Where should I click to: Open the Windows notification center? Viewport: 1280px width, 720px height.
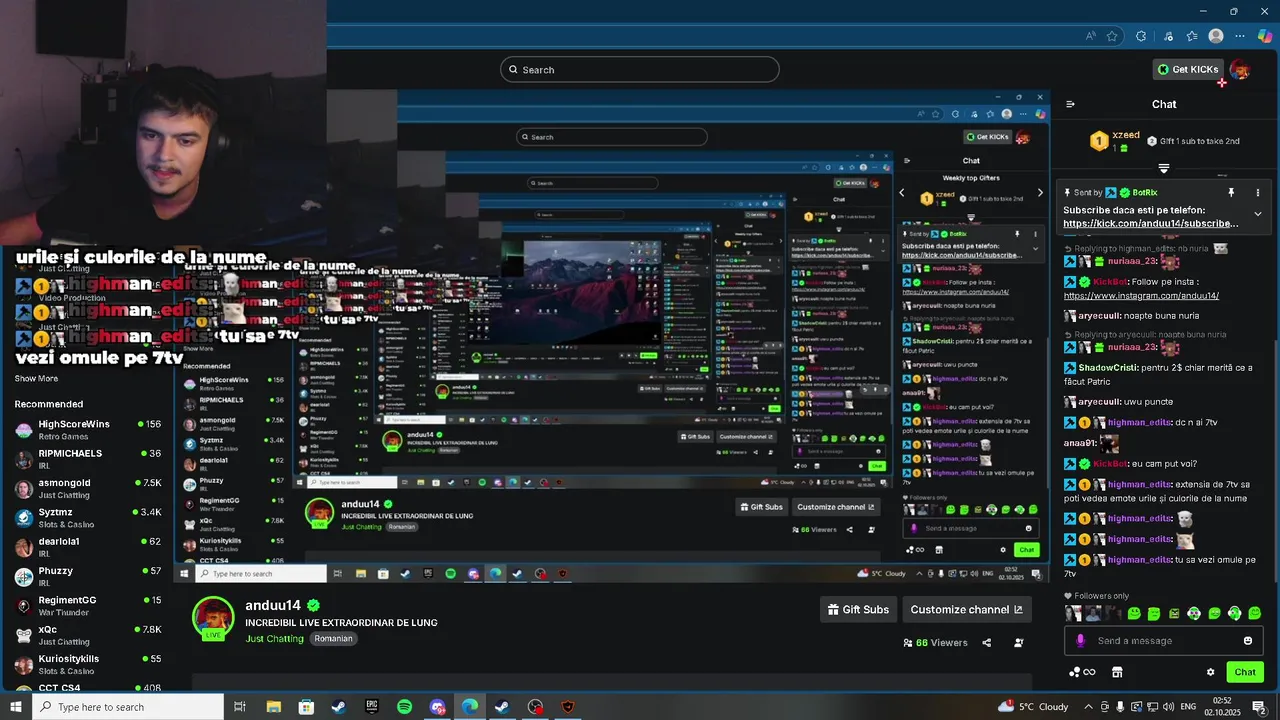click(x=1259, y=707)
